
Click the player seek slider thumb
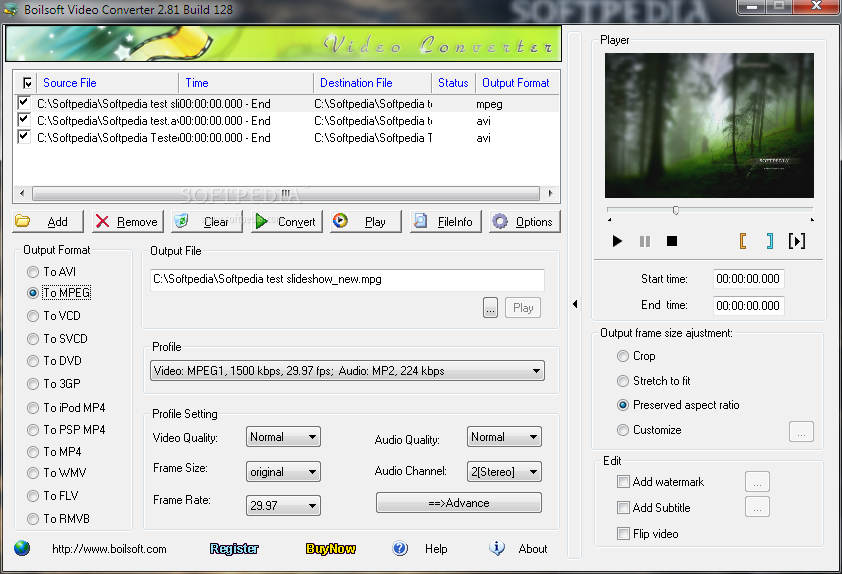676,210
